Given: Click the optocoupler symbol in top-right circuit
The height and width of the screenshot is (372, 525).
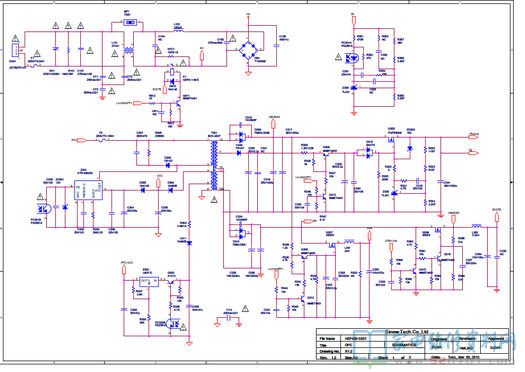Looking at the screenshot, I should pos(352,58).
